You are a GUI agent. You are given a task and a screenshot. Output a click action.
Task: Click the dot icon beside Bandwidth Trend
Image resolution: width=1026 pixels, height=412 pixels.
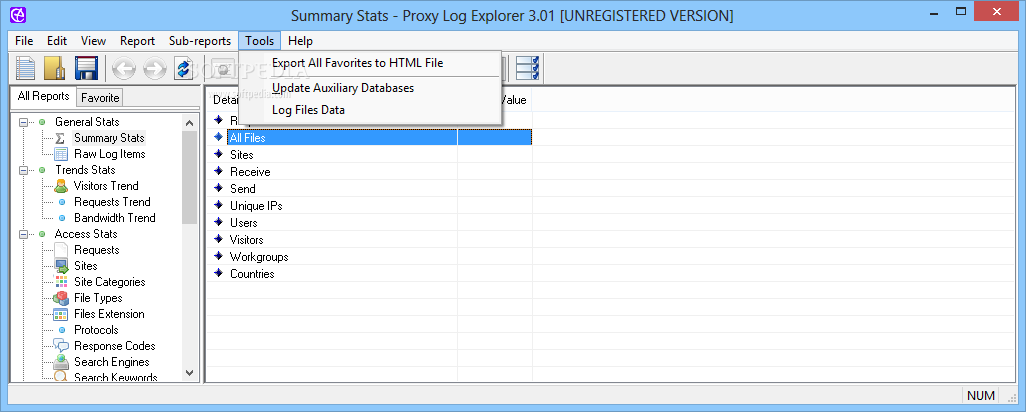pos(62,218)
